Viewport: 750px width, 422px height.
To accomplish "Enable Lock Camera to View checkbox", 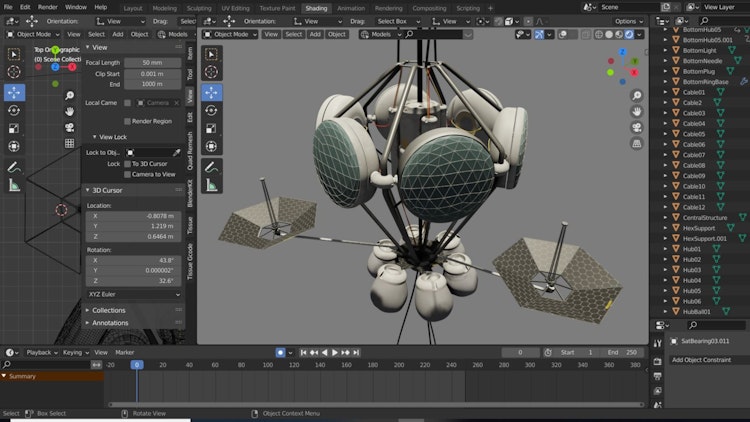I will [127, 174].
